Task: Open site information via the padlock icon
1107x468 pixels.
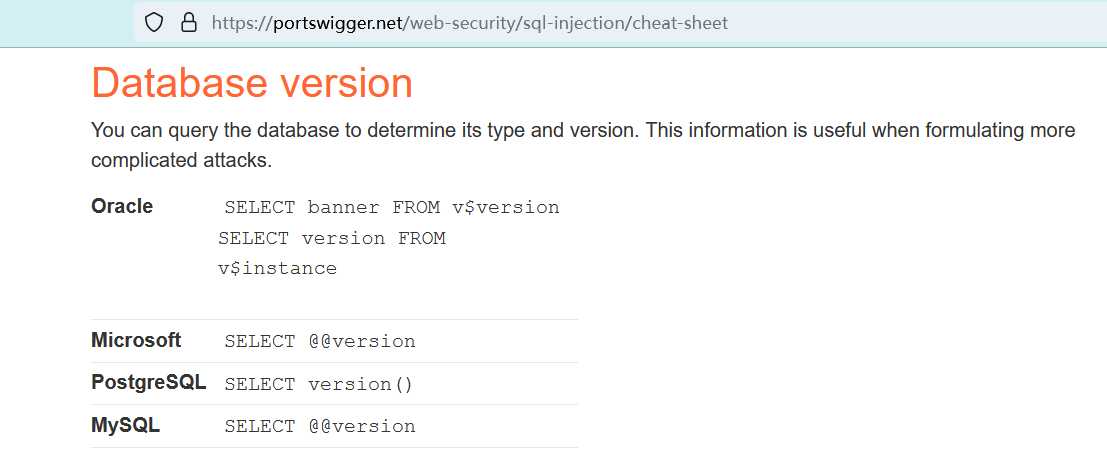Action: 187,23
